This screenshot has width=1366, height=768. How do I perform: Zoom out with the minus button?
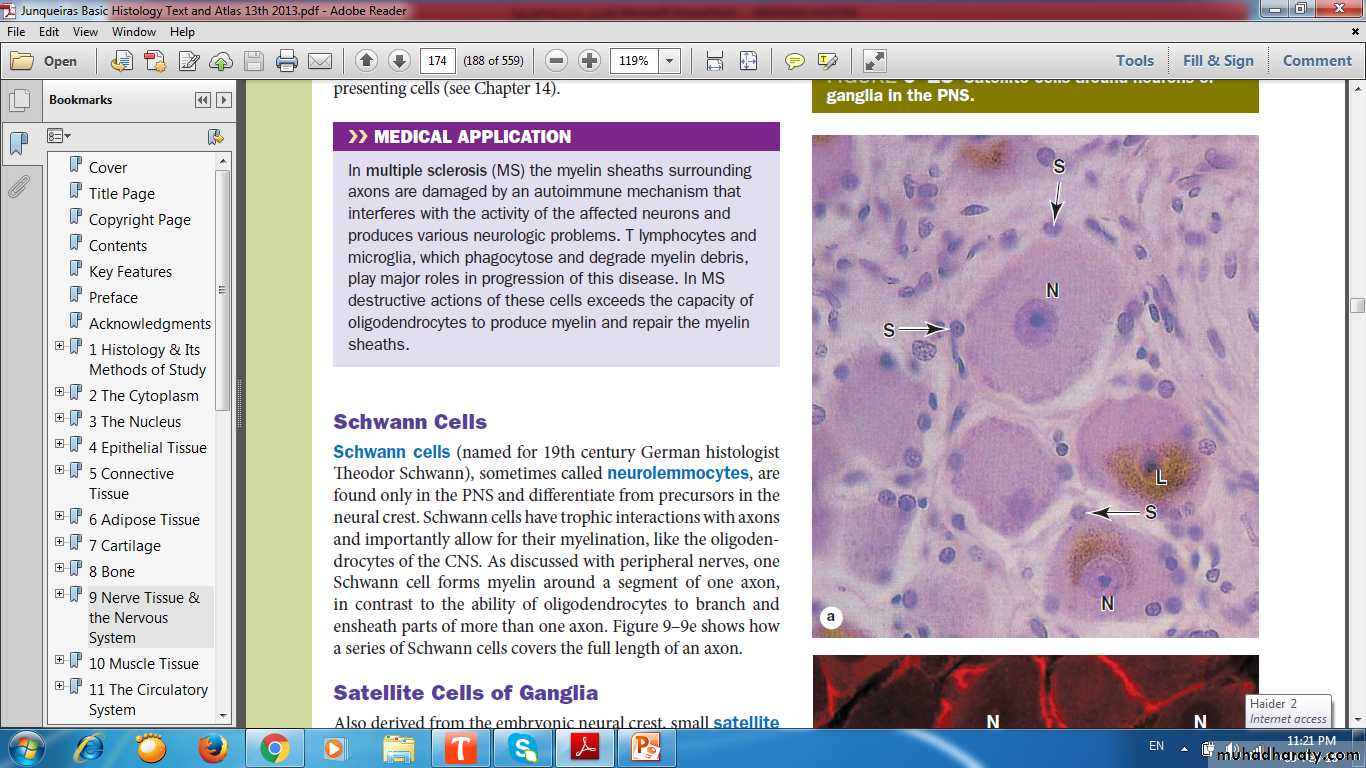tap(557, 61)
